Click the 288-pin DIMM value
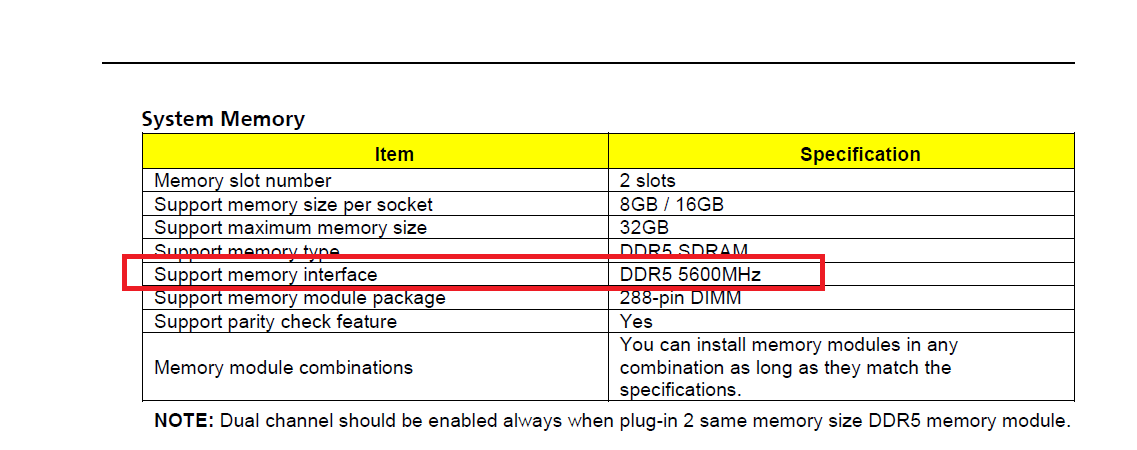 point(680,298)
